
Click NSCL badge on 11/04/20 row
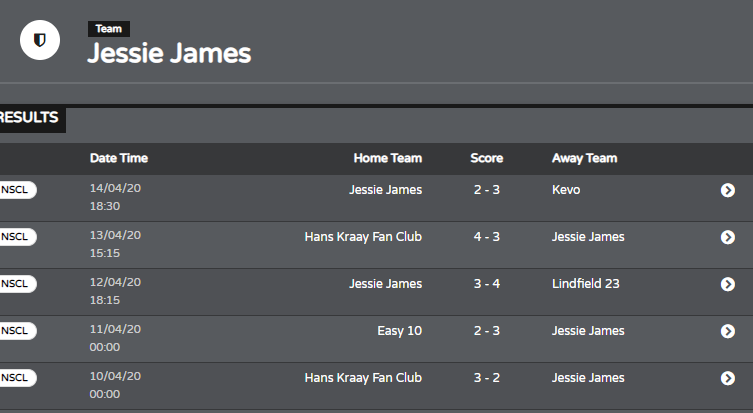pyautogui.click(x=17, y=331)
